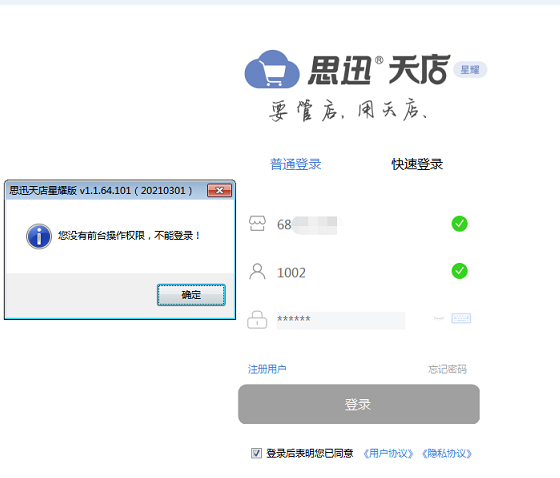Image resolution: width=560 pixels, height=478 pixels.
Task: Switch to 普通登录 tab
Action: [296, 164]
